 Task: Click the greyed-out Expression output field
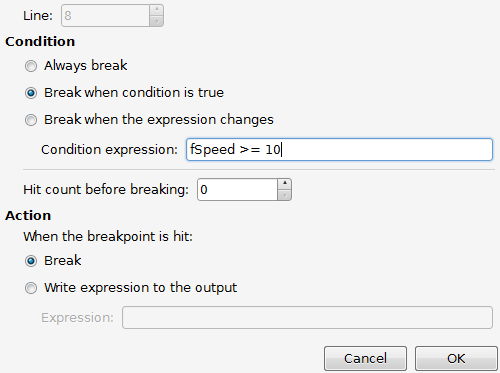click(307, 318)
